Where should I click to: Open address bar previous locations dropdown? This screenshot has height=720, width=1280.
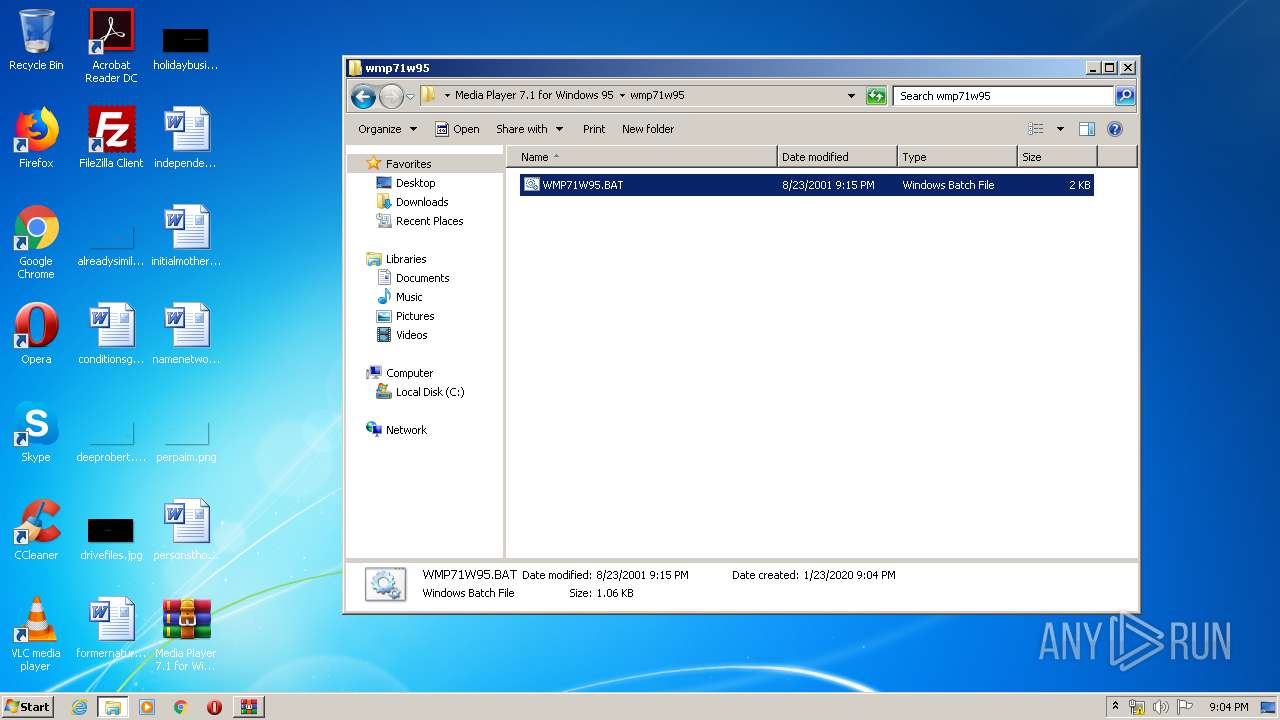point(851,96)
